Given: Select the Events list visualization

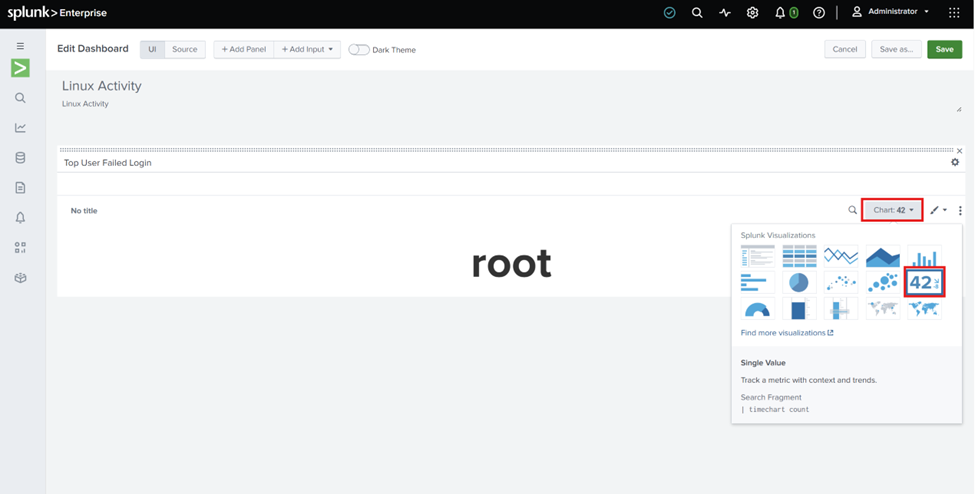Looking at the screenshot, I should 757,256.
